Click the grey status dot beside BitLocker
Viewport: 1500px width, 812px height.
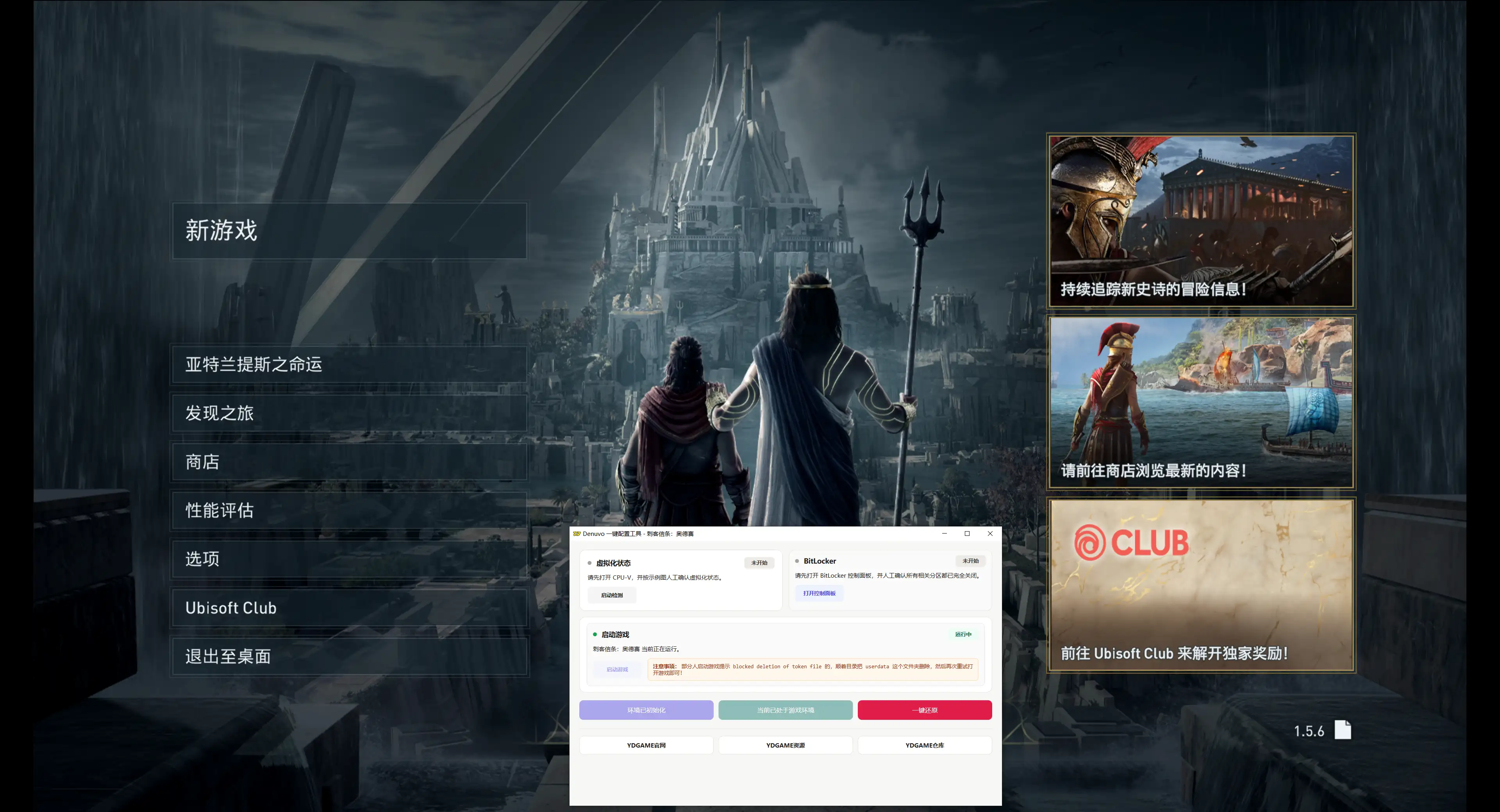(x=797, y=561)
